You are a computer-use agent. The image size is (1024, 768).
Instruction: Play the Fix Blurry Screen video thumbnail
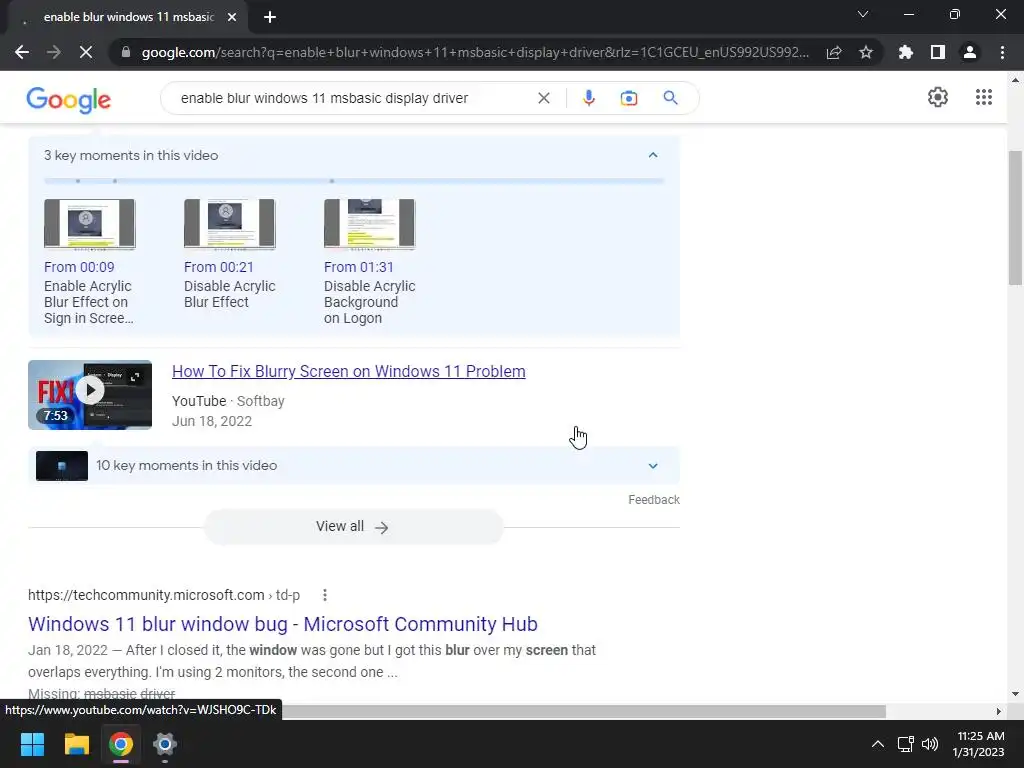coord(90,395)
